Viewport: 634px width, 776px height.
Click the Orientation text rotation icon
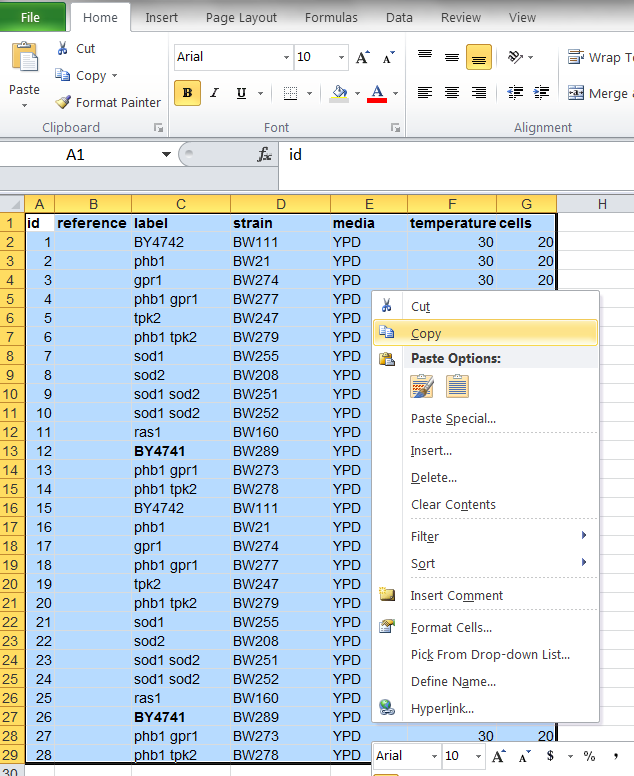(x=516, y=57)
